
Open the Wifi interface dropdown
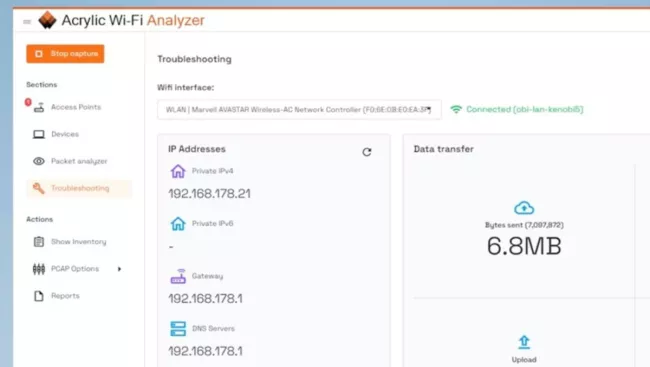point(299,109)
